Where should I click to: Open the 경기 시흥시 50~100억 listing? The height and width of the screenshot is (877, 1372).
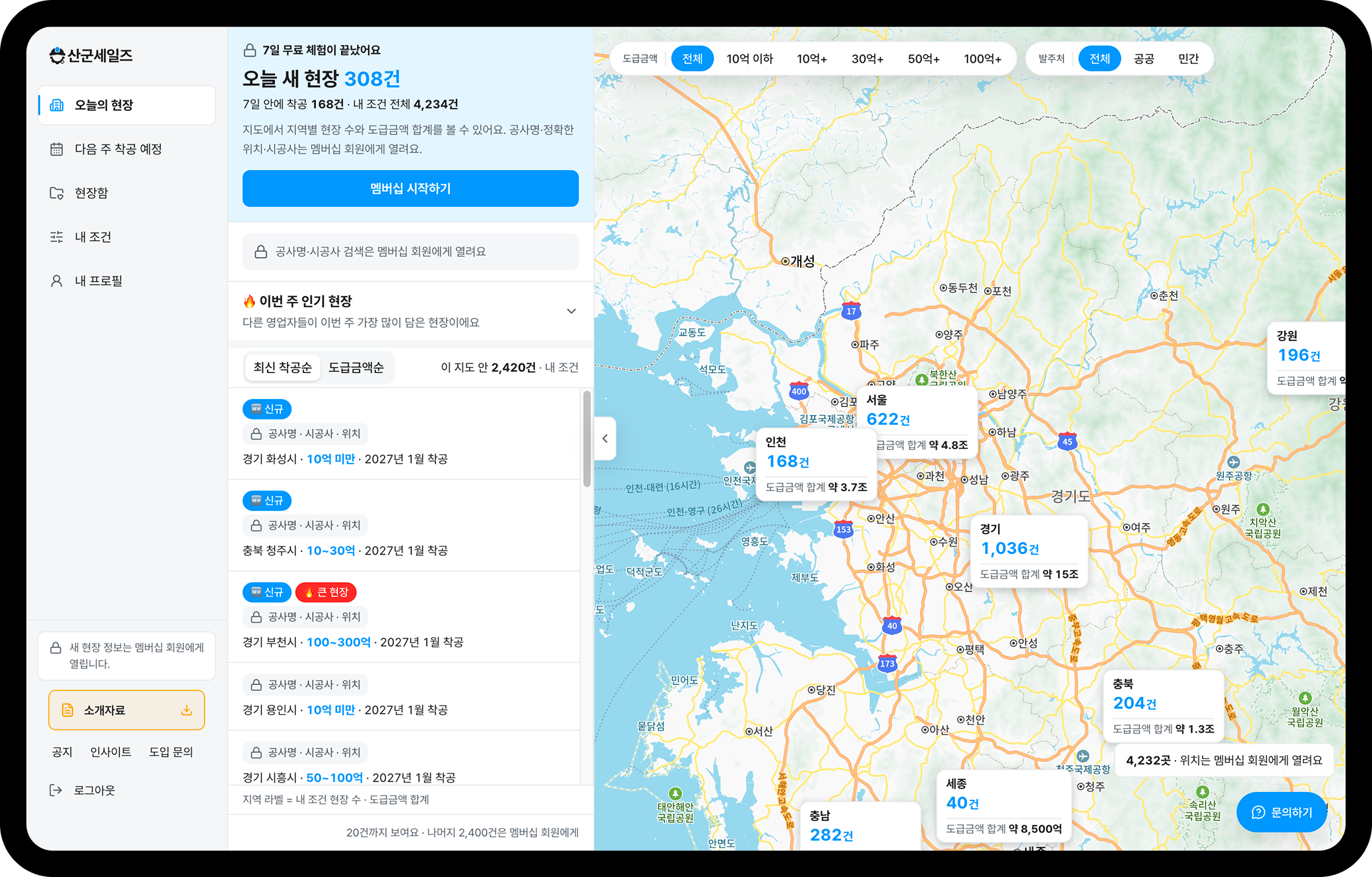click(x=404, y=758)
